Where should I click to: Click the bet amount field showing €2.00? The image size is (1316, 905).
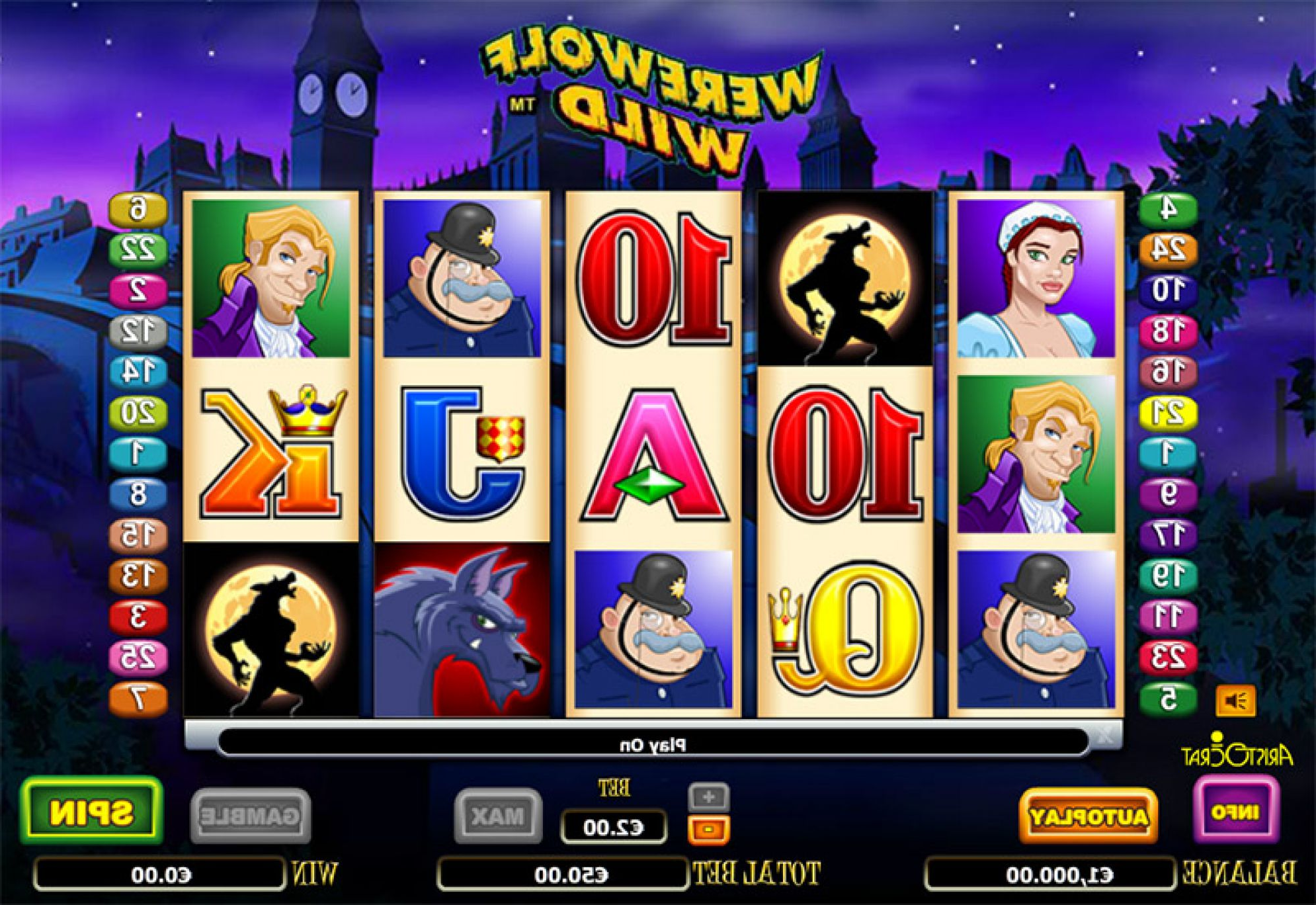click(x=613, y=828)
